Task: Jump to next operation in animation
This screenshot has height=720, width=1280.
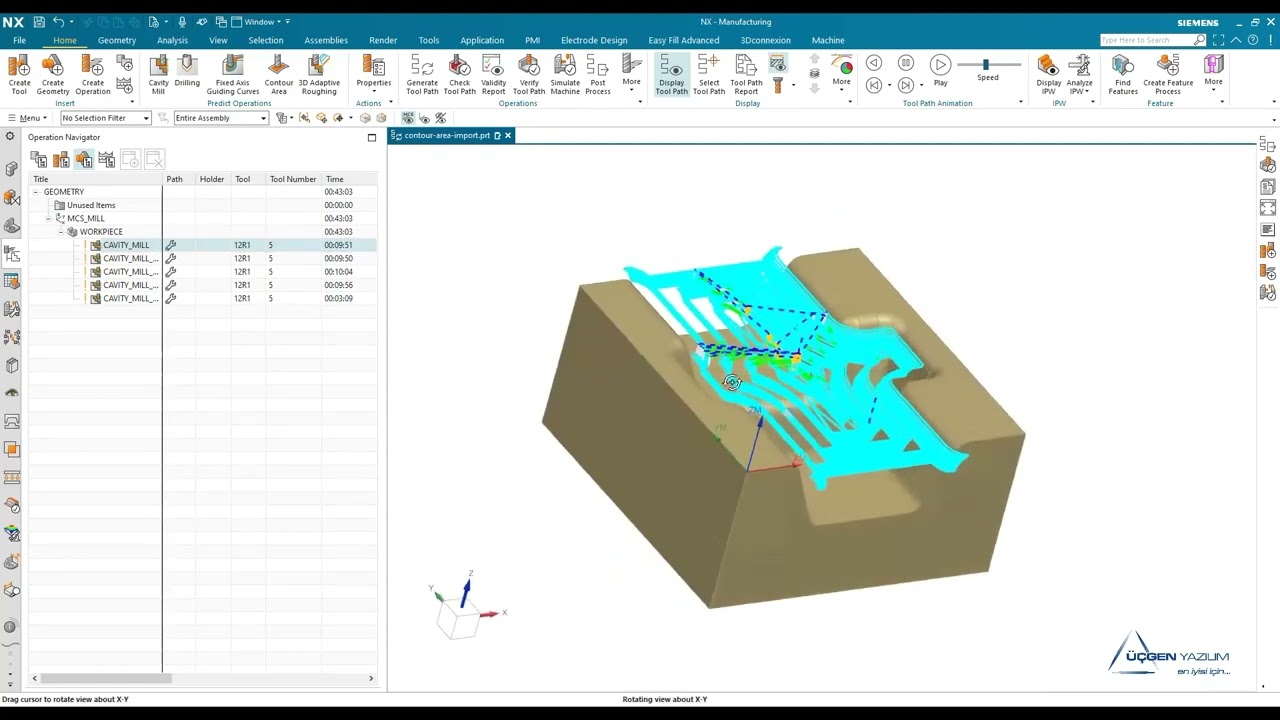Action: (906, 86)
